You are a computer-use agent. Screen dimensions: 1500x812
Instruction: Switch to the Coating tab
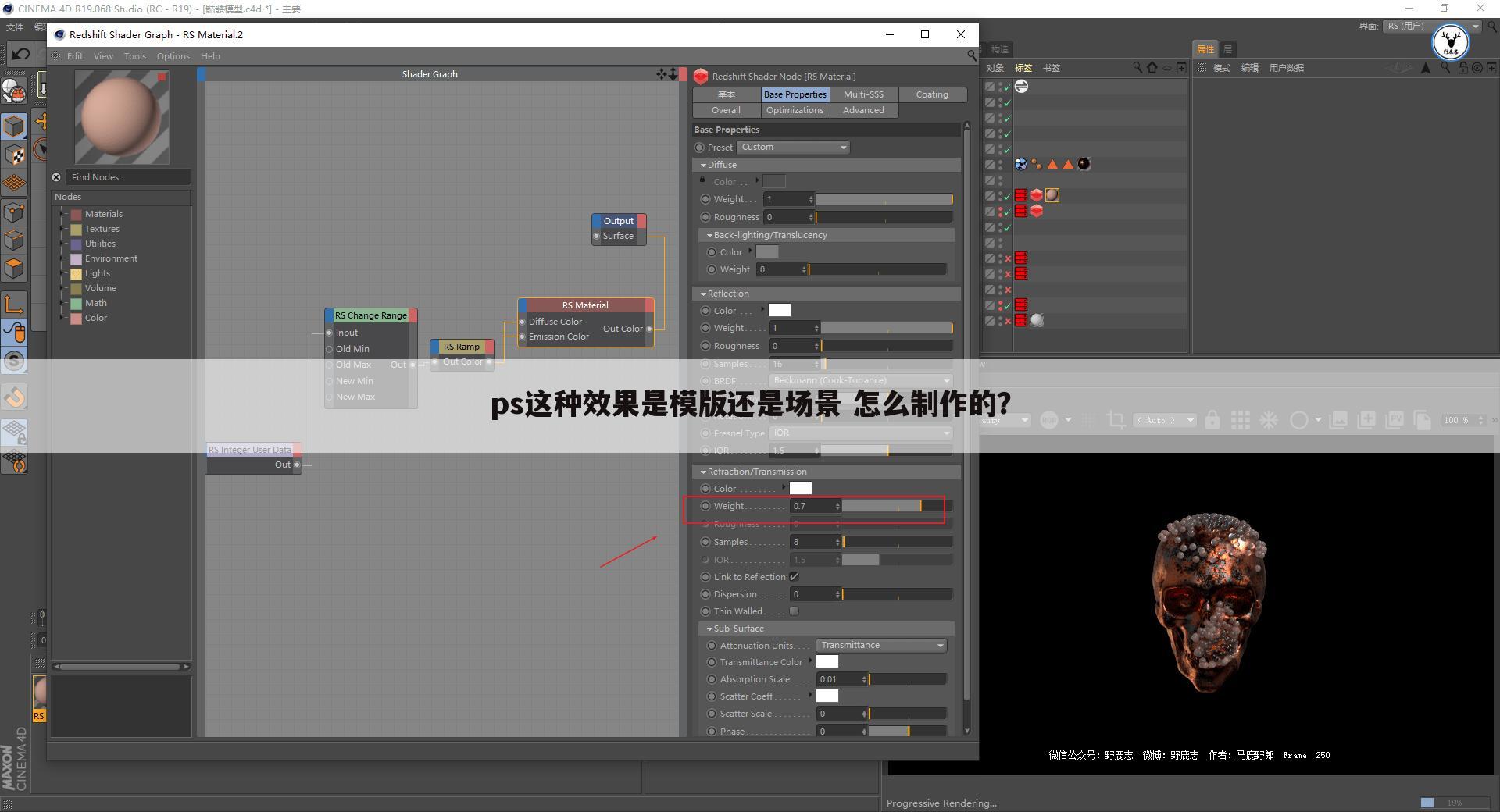[932, 94]
